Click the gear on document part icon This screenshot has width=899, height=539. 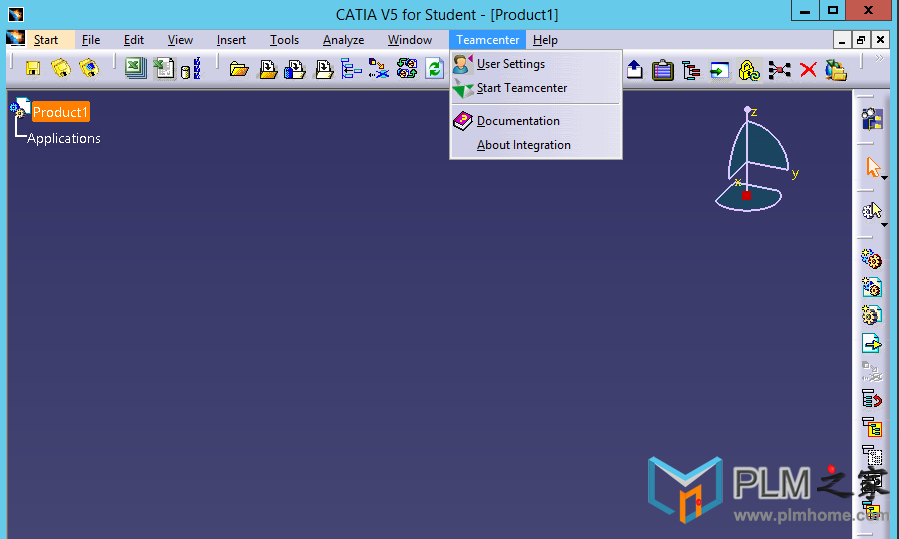tap(871, 315)
